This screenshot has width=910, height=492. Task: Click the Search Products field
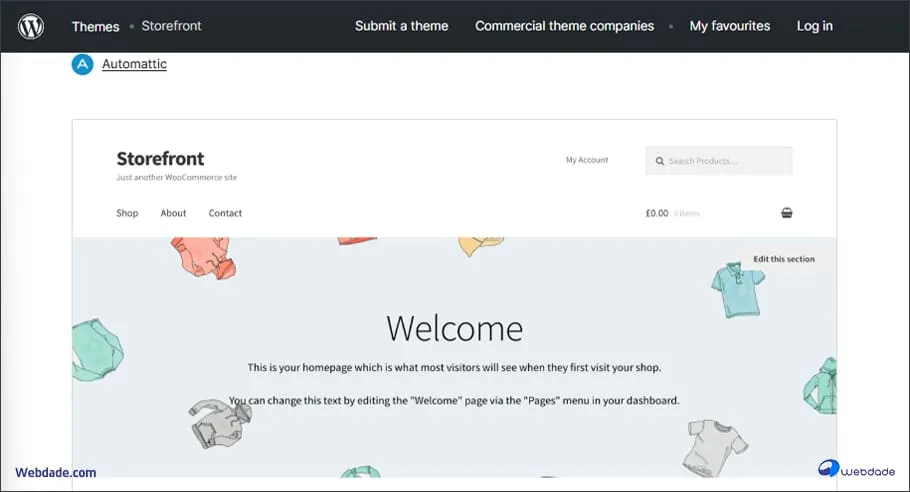(x=727, y=161)
